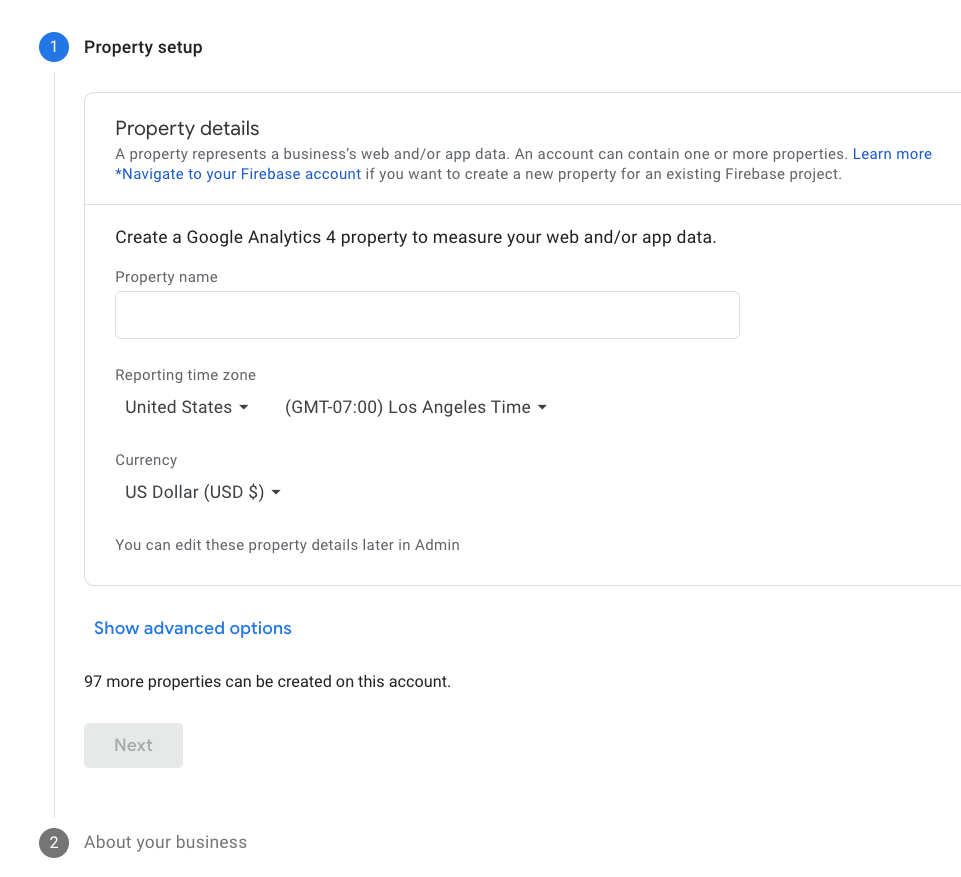The width and height of the screenshot is (961, 877).
Task: Open the About your business step label
Action: point(165,842)
